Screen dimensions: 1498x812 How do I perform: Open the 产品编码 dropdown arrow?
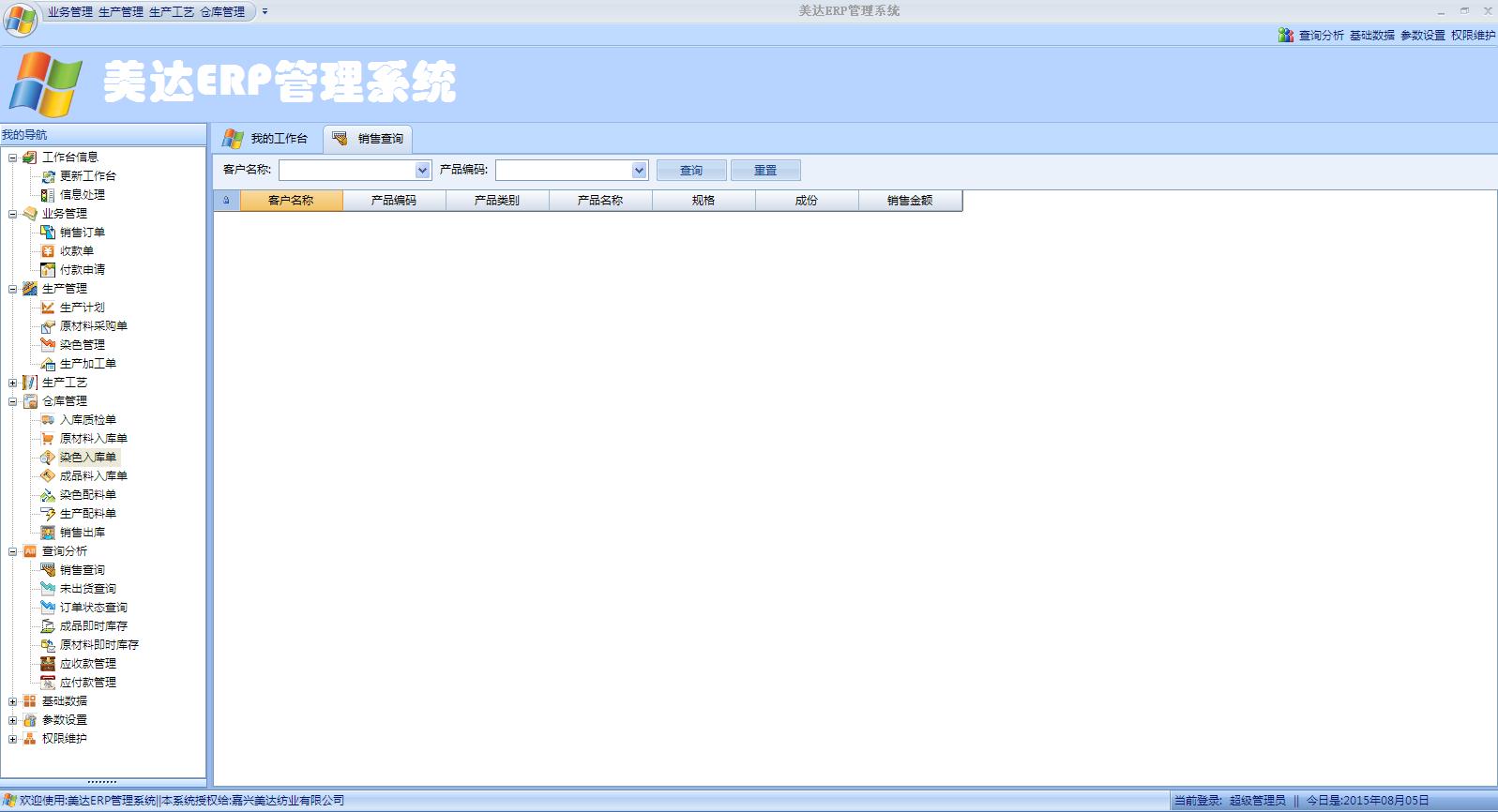point(639,171)
